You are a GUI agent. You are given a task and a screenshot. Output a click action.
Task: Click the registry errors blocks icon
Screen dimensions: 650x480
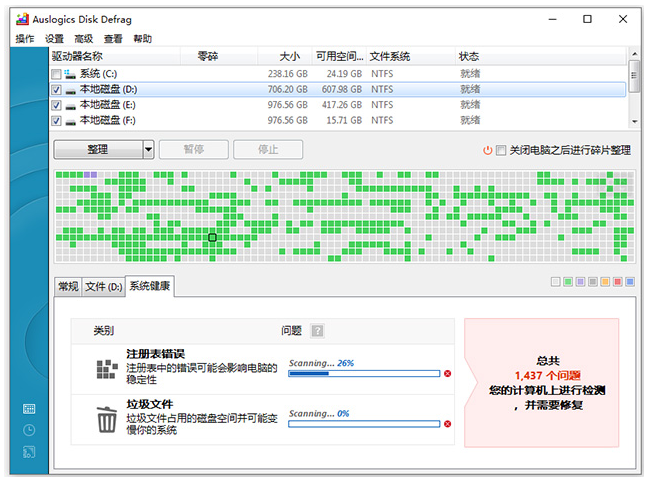tap(107, 368)
